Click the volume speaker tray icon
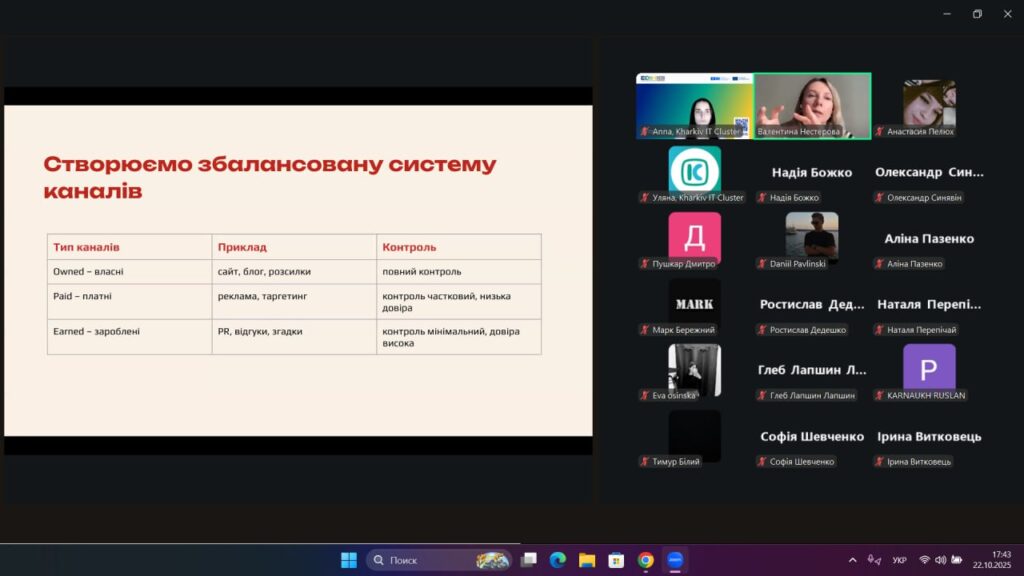The image size is (1024, 576). click(x=941, y=560)
